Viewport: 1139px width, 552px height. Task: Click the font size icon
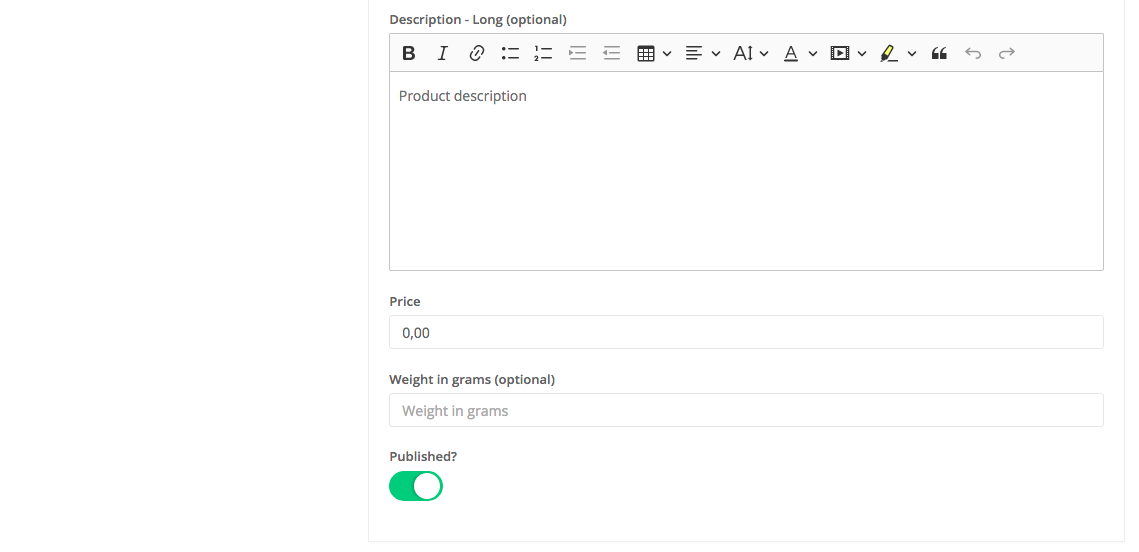[743, 53]
